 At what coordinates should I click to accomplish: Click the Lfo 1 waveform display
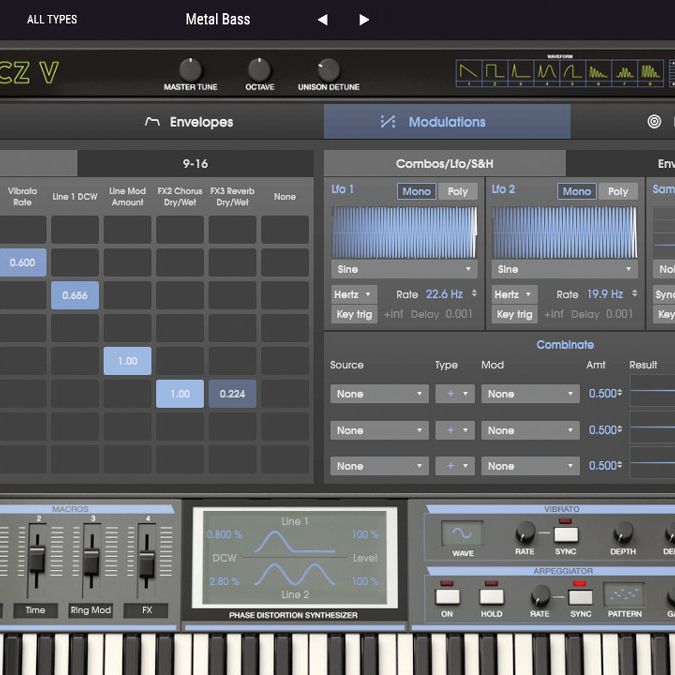(x=404, y=232)
